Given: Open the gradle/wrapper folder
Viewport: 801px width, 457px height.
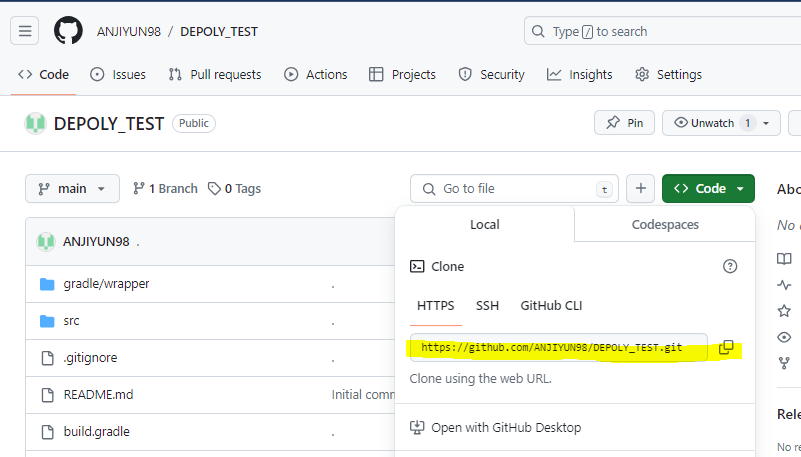Looking at the screenshot, I should click(106, 283).
